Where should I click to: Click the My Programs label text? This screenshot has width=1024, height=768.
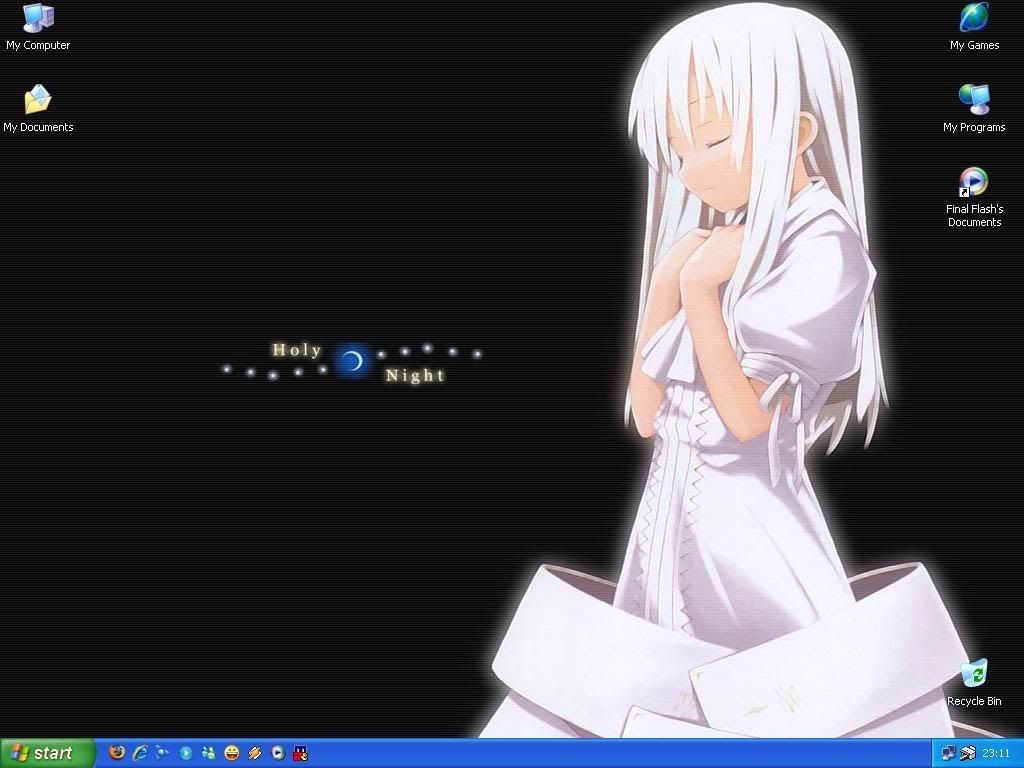(x=974, y=127)
